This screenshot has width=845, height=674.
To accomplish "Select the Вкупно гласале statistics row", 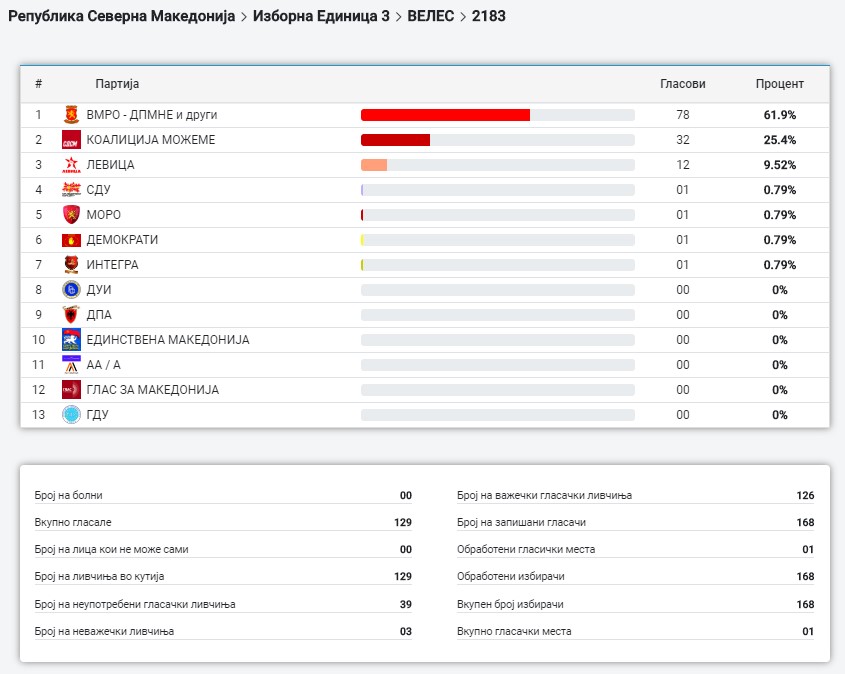I will (x=223, y=522).
